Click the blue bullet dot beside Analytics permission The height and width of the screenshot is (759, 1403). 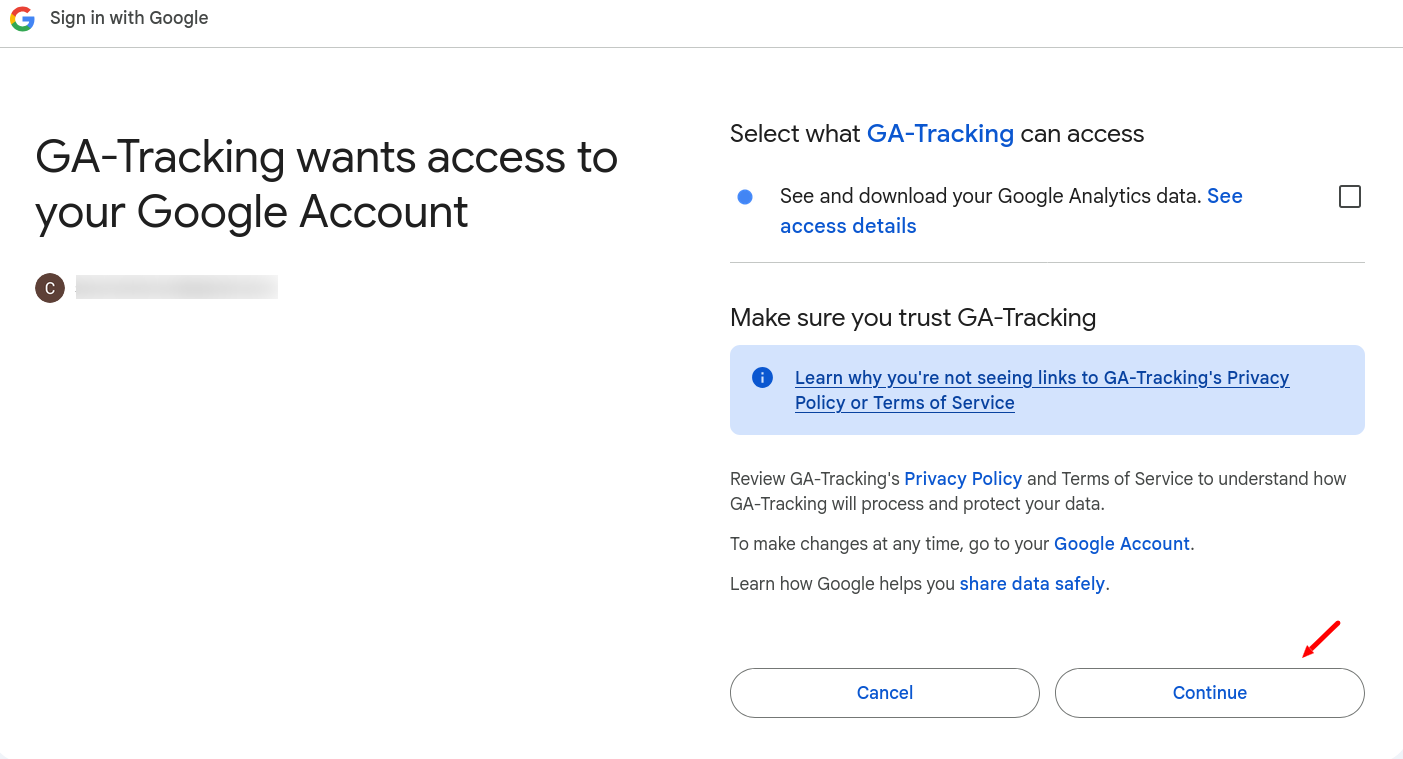coord(745,197)
